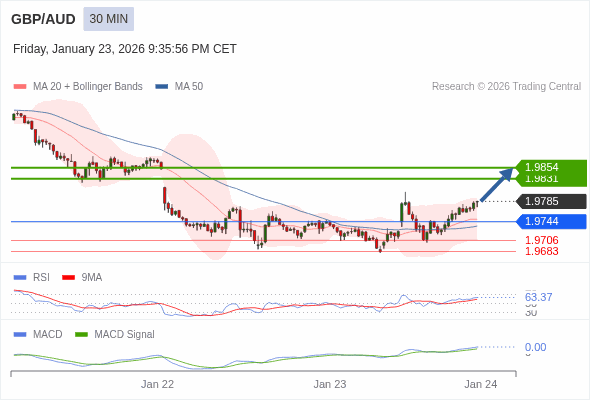This screenshot has width=590, height=400.
Task: Click the MA 20 + Bollinger Bands legend label
Action: pyautogui.click(x=88, y=87)
